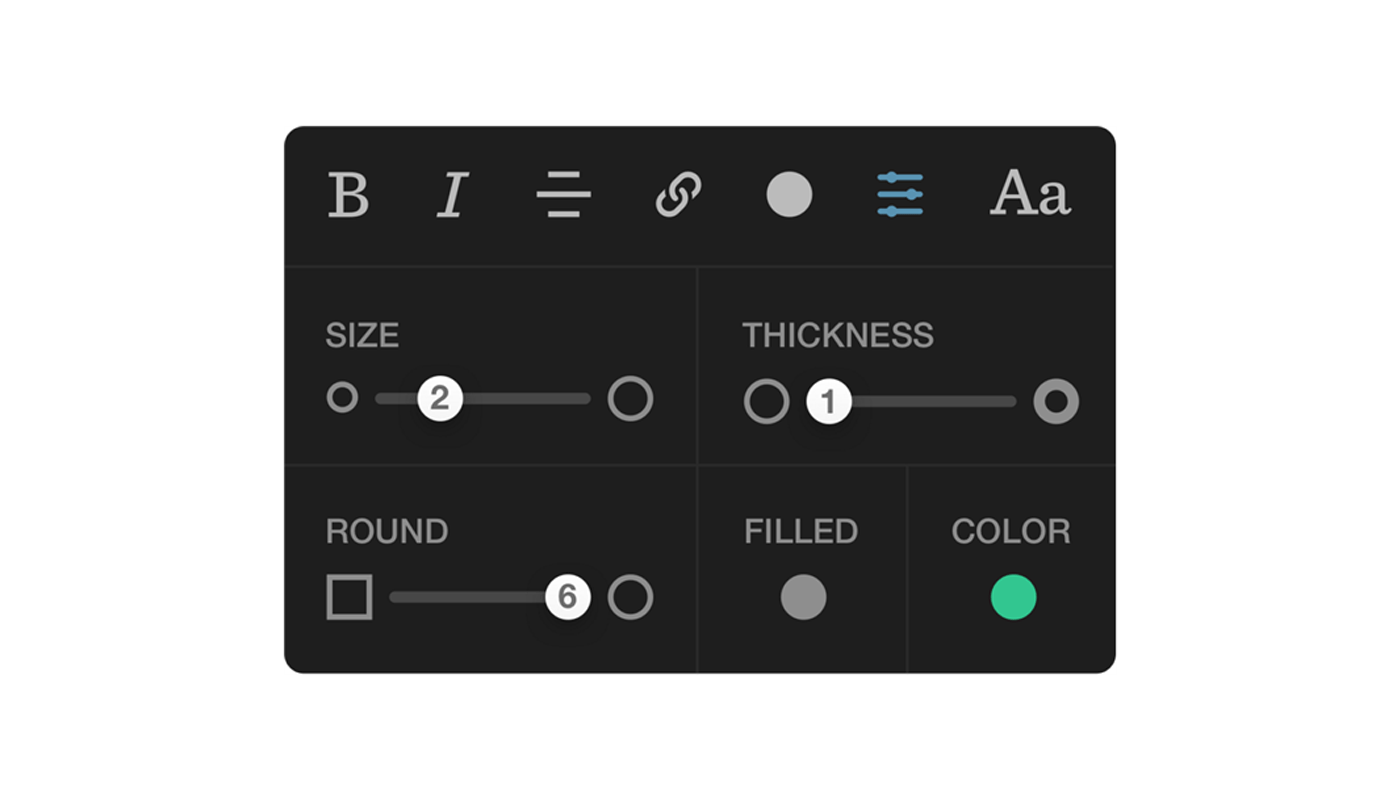Screen dimensions: 1400x800
Task: Toggle the Filled gray circle option
Action: 803,597
